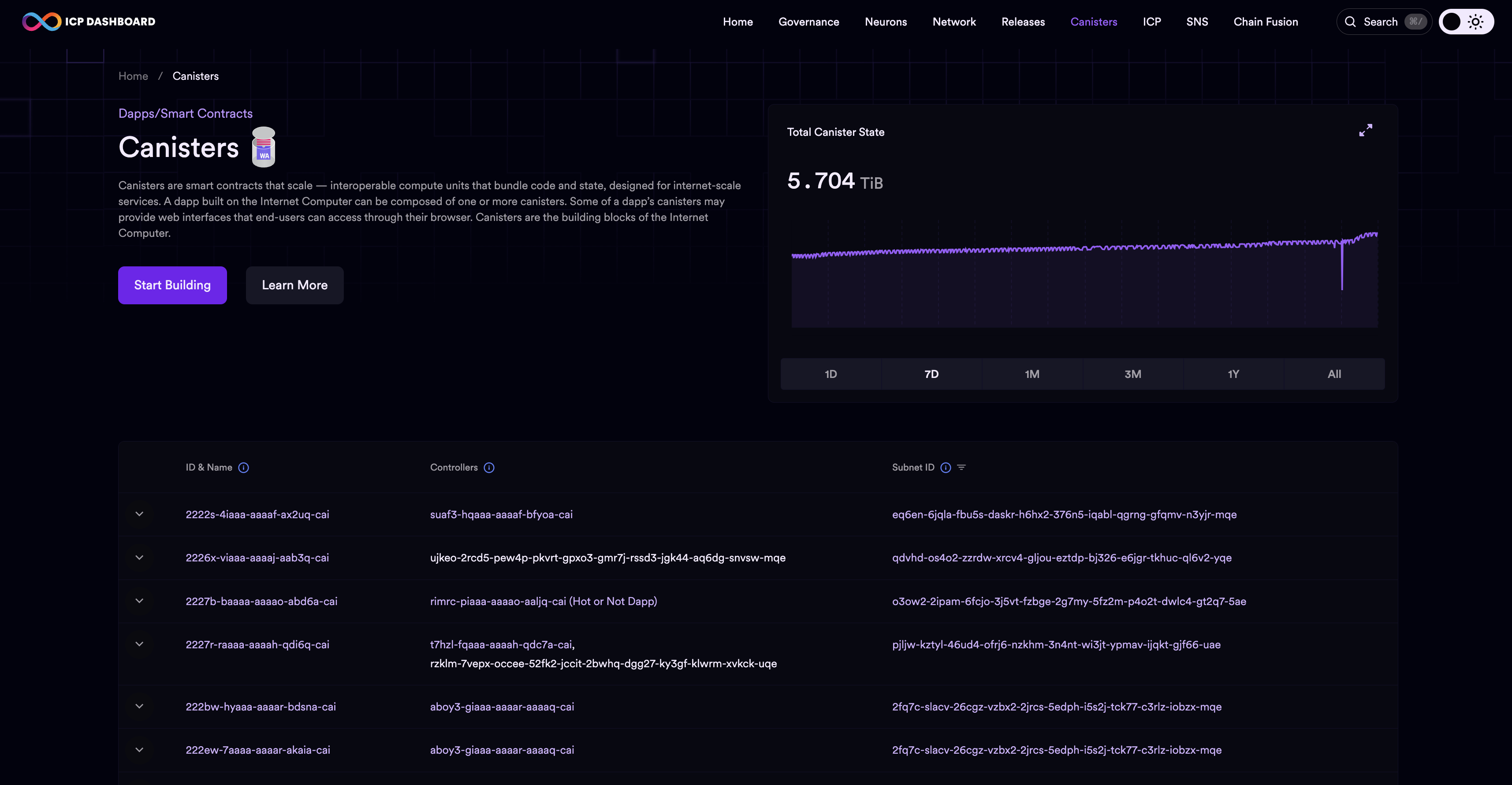
Task: Expand row 2222s-4iaaa-aaaaf-ax2uq-cai
Action: coord(139,514)
